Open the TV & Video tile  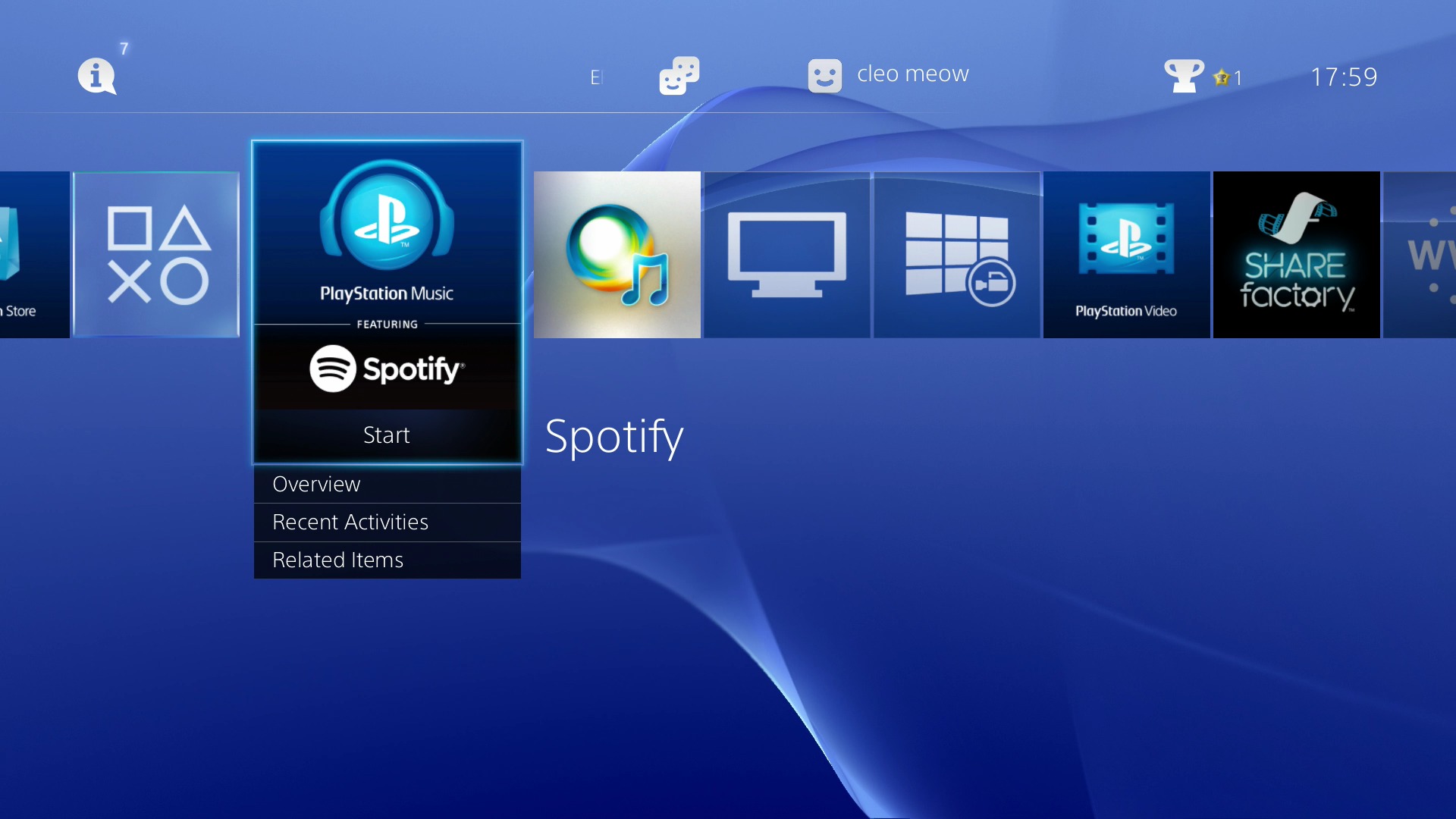pos(786,254)
